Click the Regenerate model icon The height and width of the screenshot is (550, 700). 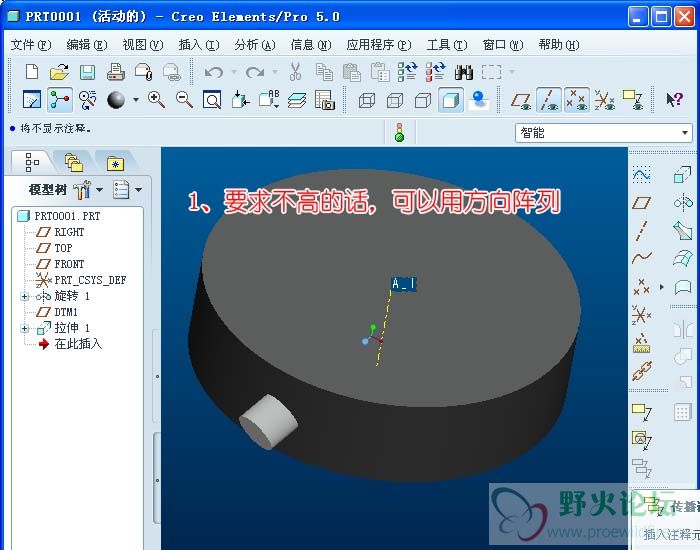click(x=407, y=72)
